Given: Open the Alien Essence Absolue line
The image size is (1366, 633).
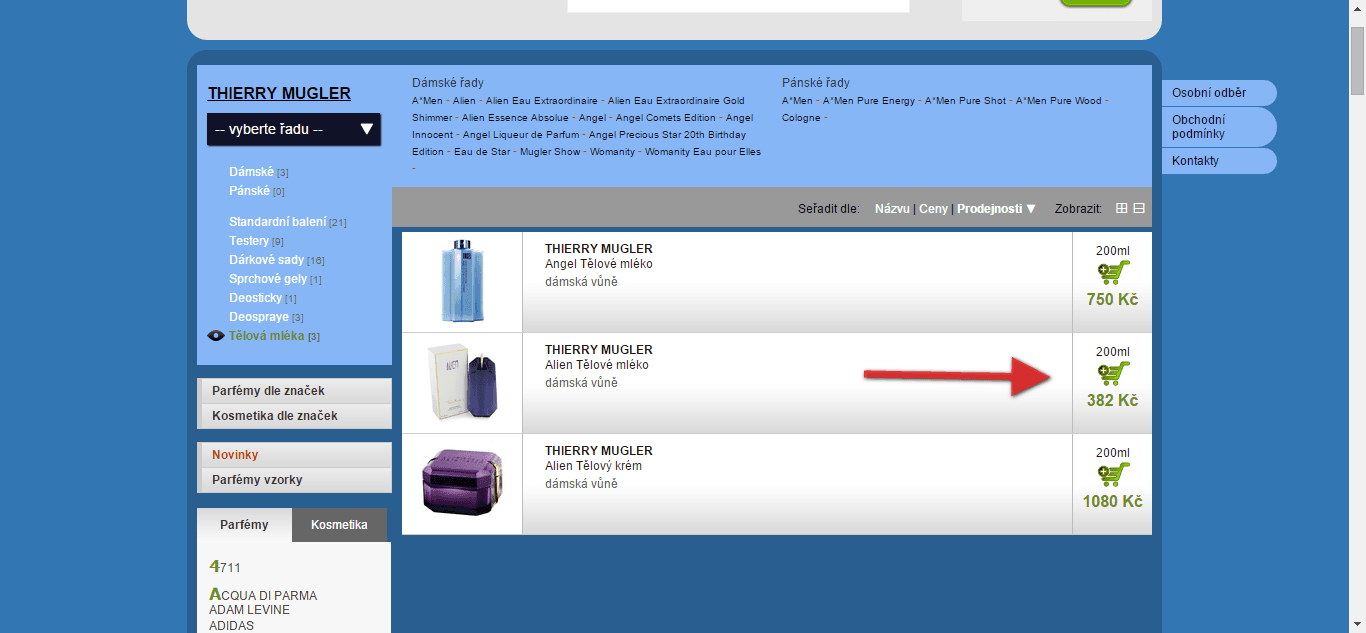Looking at the screenshot, I should tap(515, 118).
